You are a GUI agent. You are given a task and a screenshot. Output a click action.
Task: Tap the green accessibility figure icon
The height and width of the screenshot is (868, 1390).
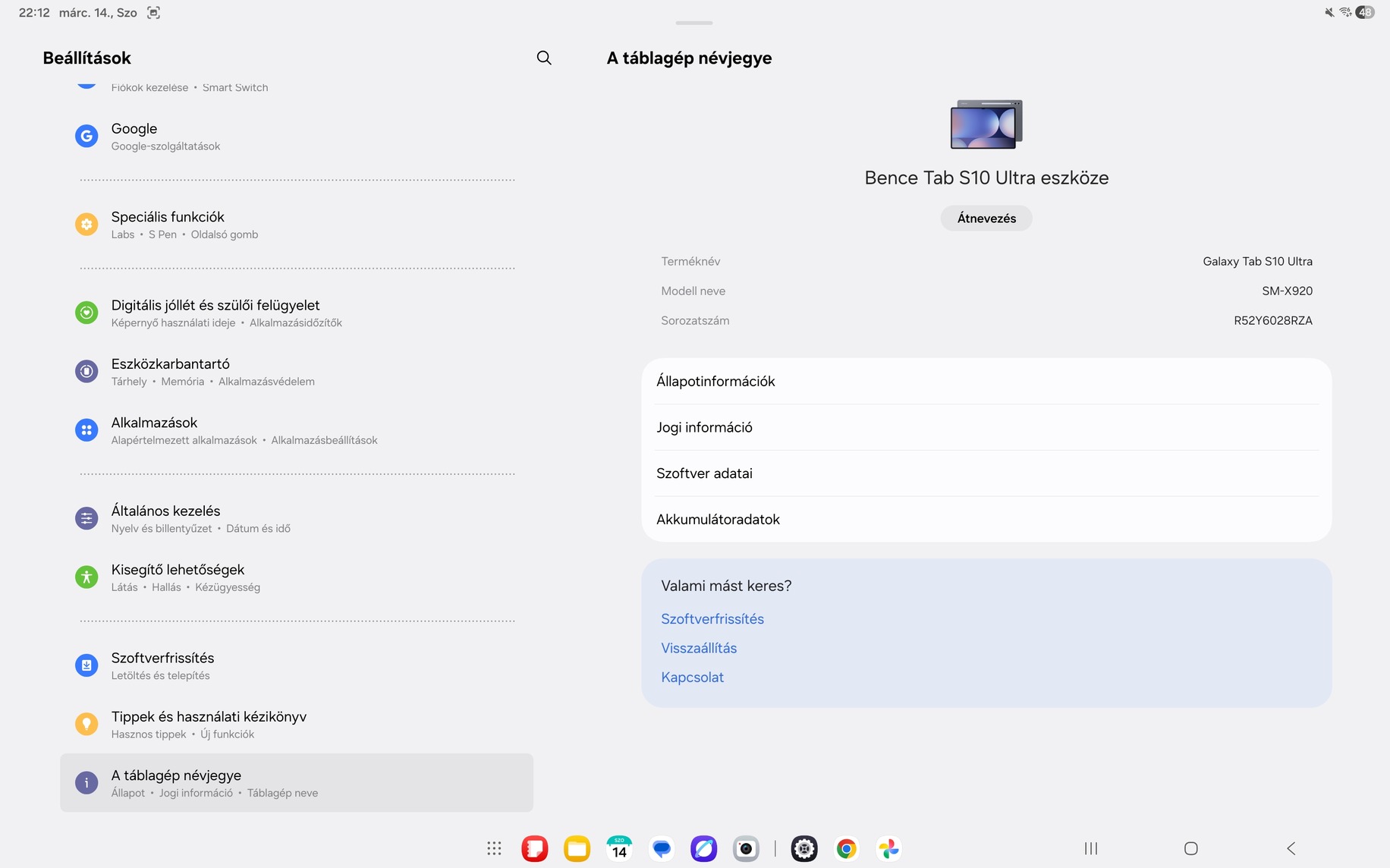86,577
